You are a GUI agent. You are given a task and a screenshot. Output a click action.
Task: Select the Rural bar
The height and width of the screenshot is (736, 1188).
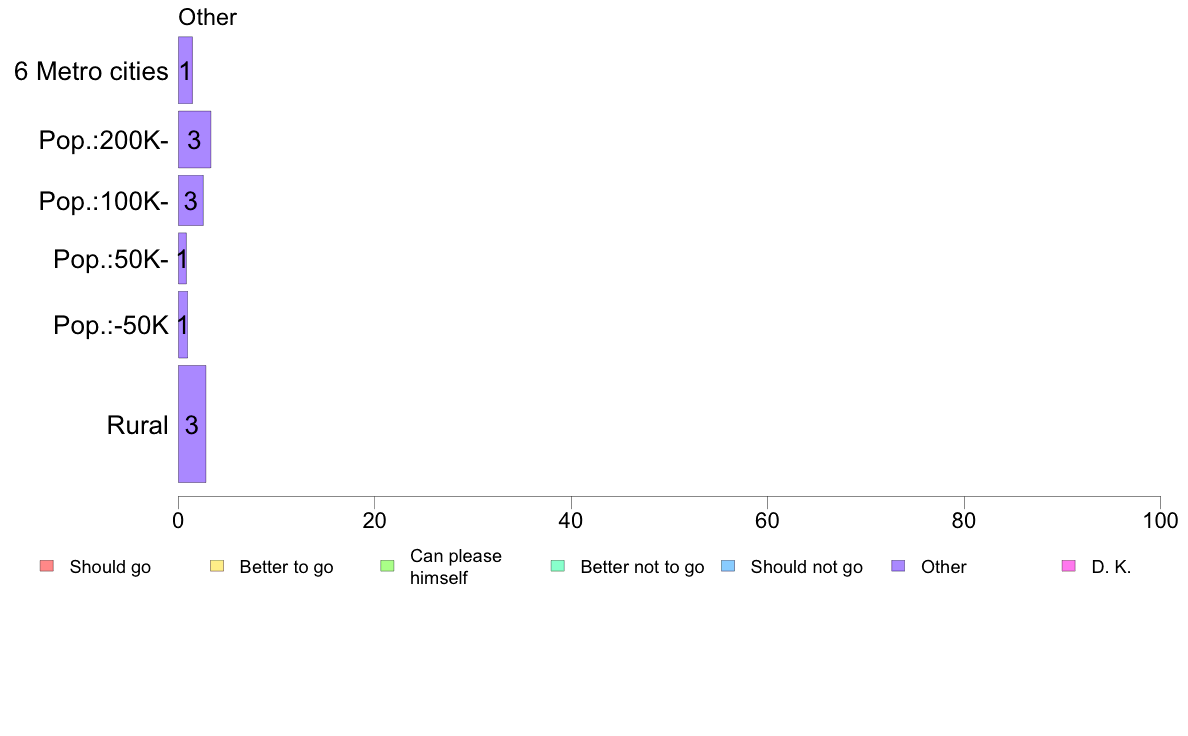[192, 424]
